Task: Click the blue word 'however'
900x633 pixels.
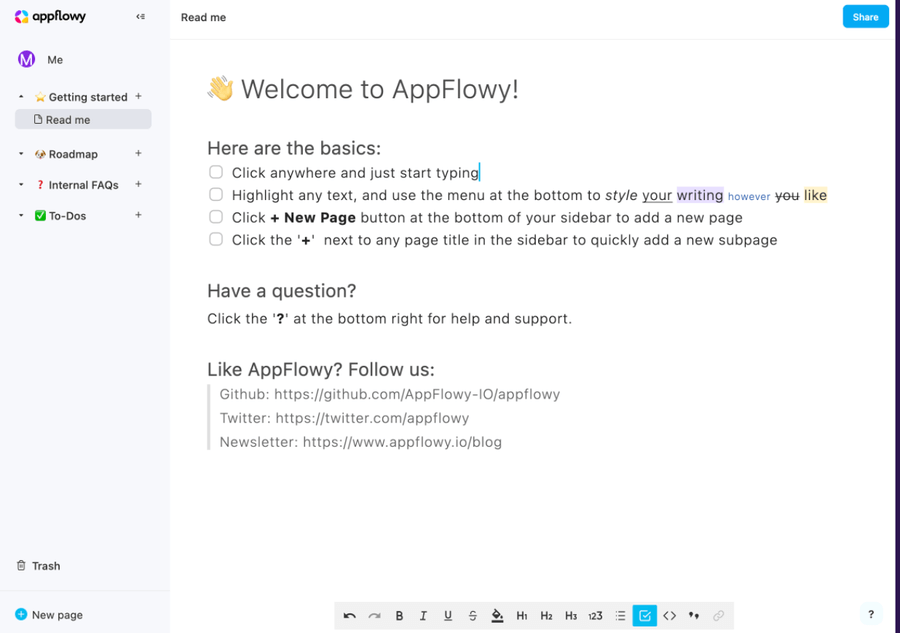Action: [x=749, y=196]
